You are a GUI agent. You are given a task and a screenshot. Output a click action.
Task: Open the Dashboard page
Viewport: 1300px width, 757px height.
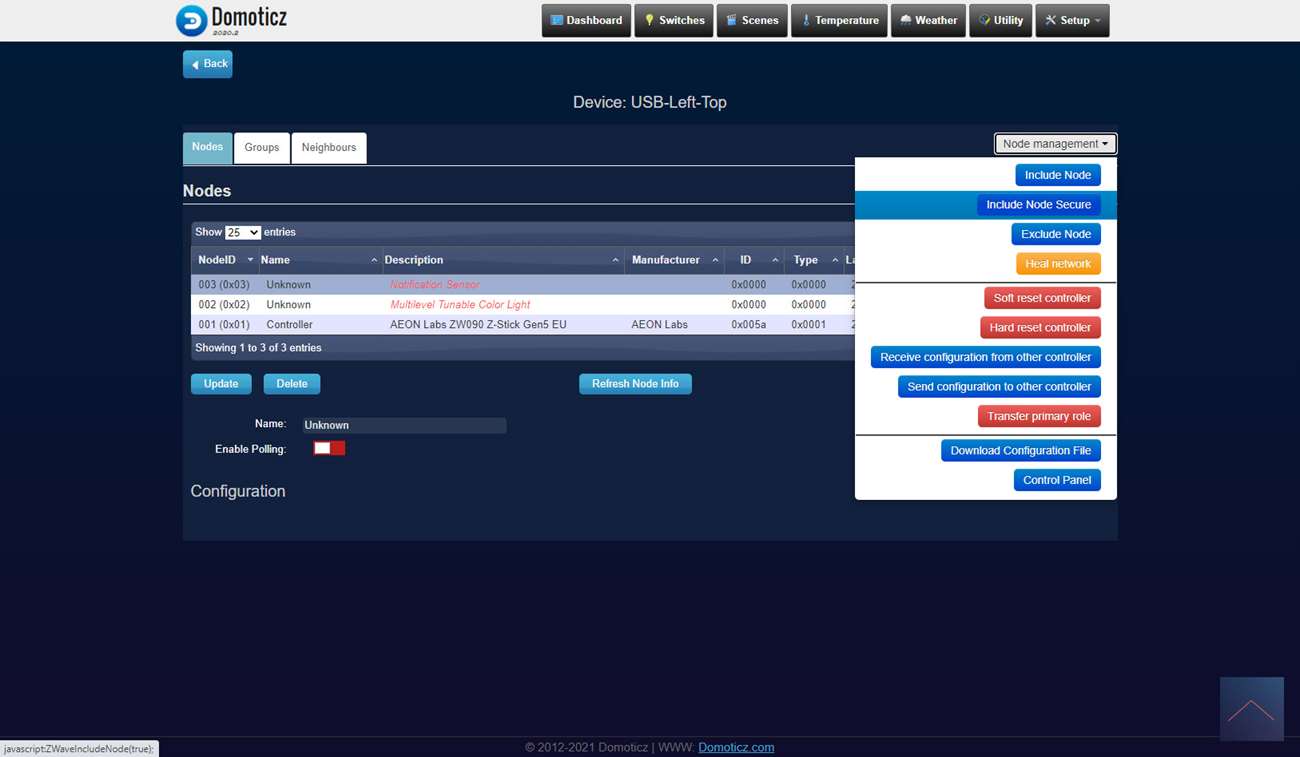point(586,21)
